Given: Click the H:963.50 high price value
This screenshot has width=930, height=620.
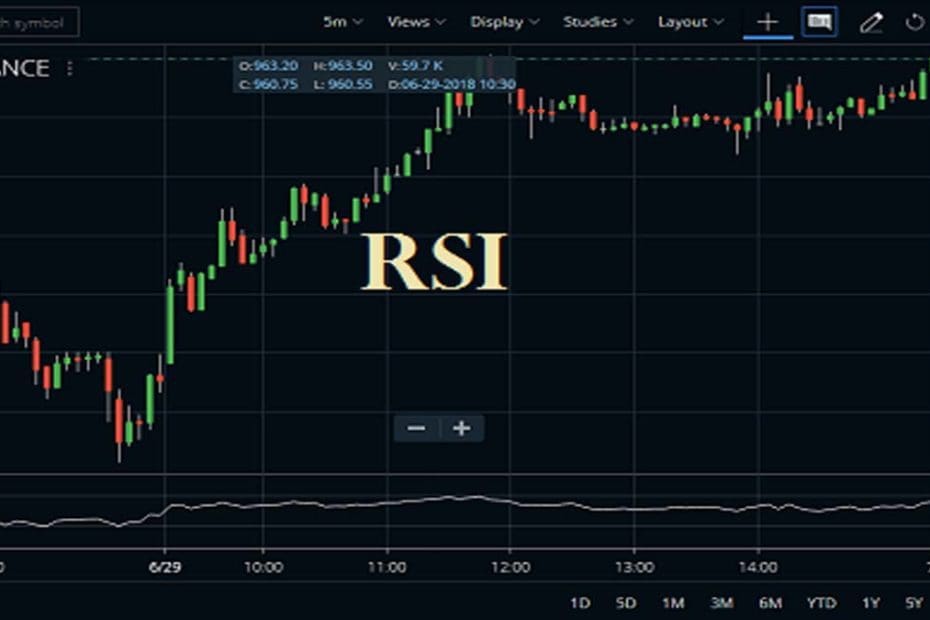Looking at the screenshot, I should (343, 66).
